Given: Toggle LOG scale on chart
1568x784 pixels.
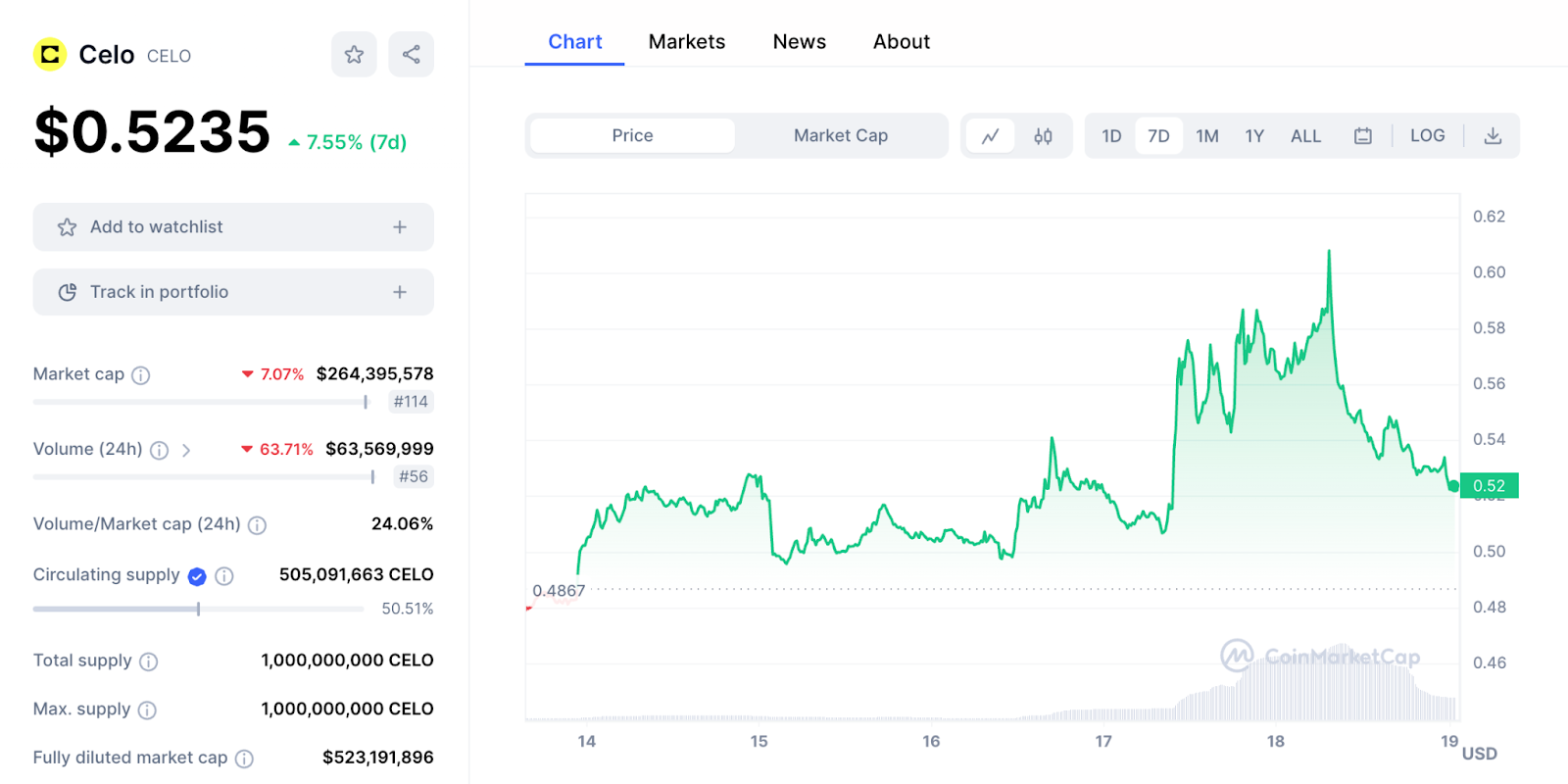Looking at the screenshot, I should pyautogui.click(x=1428, y=136).
